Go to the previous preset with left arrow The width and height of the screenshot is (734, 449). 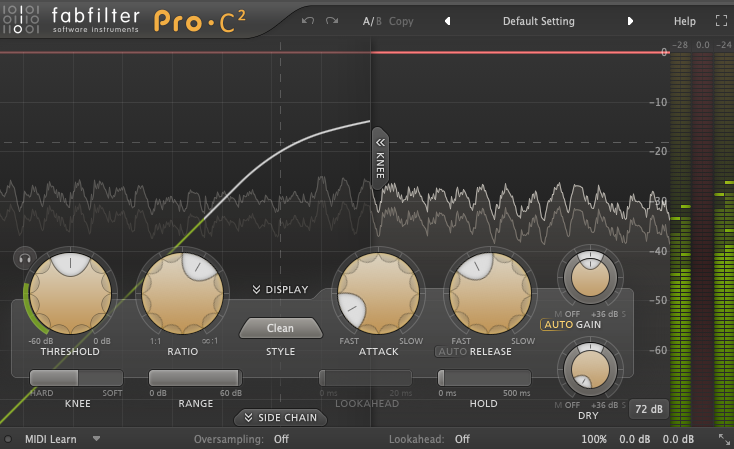447,21
